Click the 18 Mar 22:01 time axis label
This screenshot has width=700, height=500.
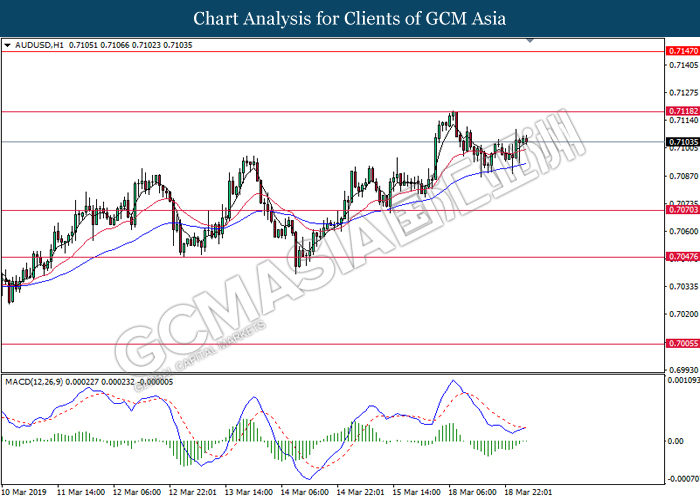pyautogui.click(x=528, y=492)
